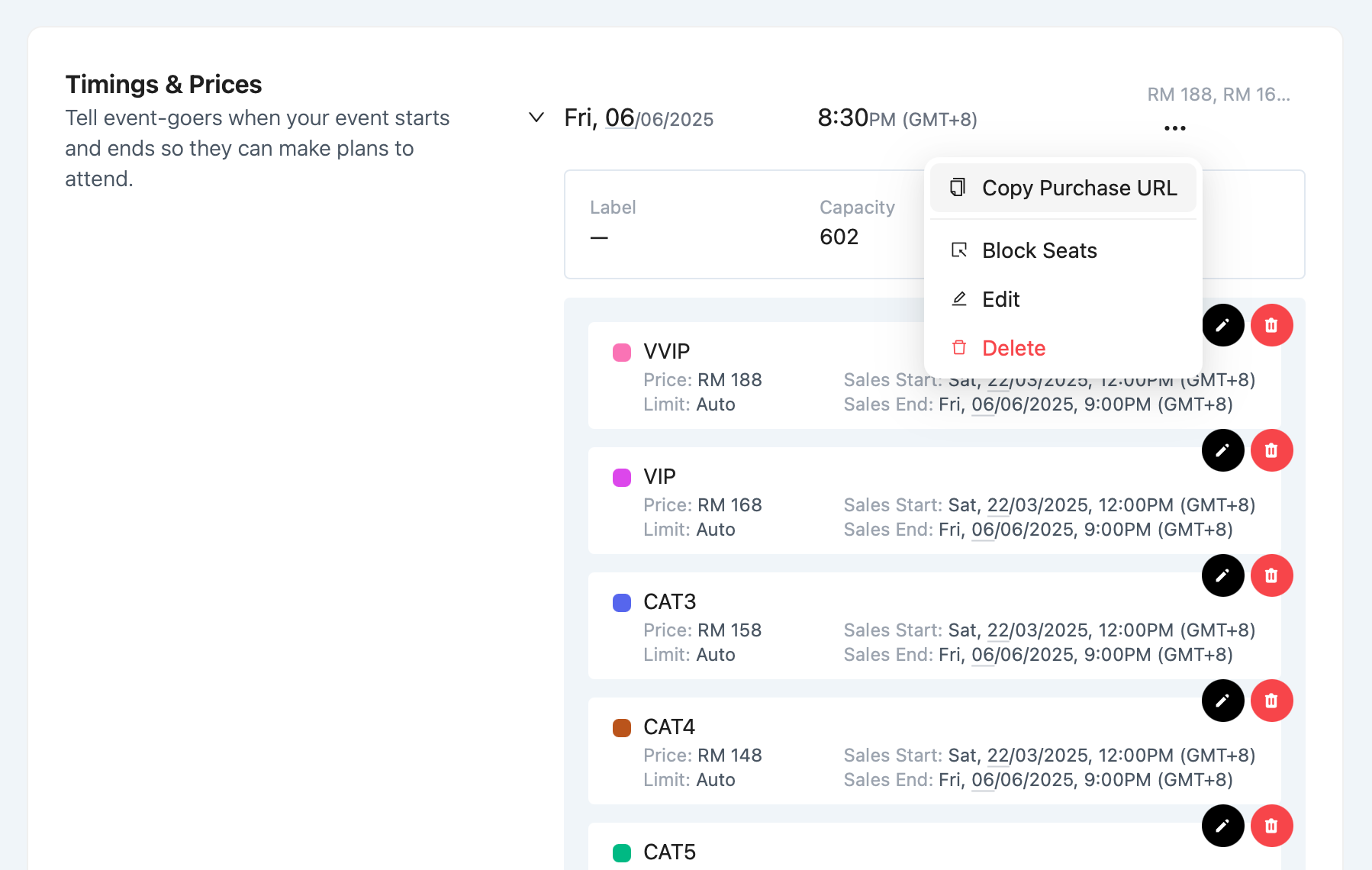1372x870 pixels.
Task: Edit the CAT3 ticket using pencil icon
Action: 1222,575
